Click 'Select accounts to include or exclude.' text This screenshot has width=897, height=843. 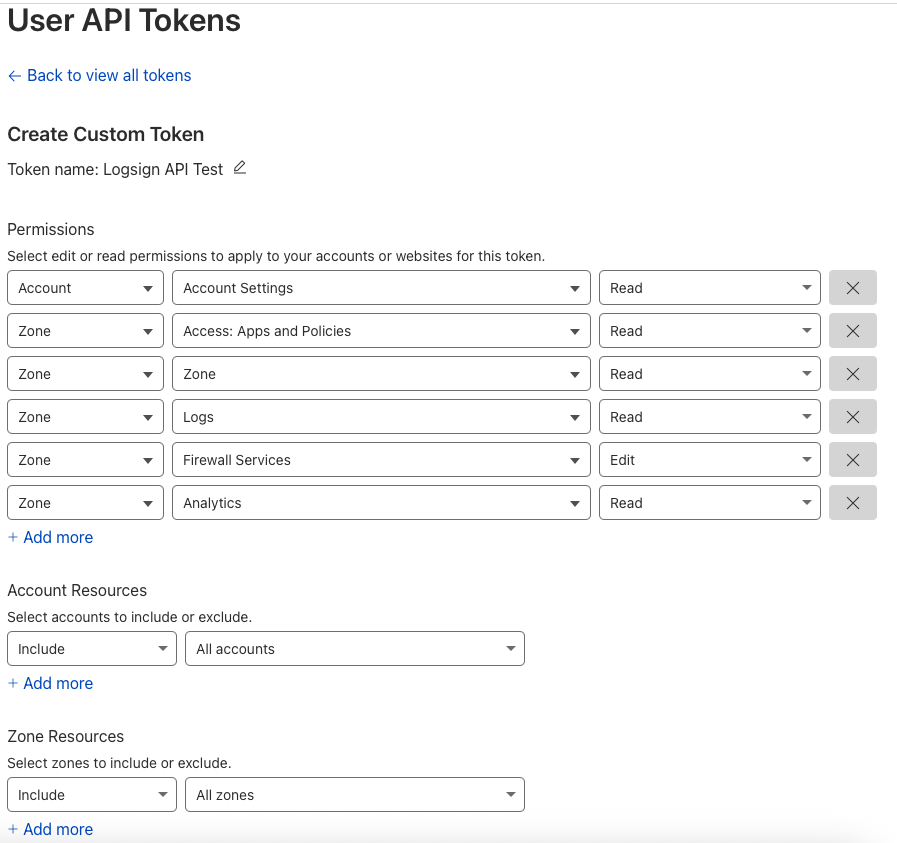(x=130, y=617)
